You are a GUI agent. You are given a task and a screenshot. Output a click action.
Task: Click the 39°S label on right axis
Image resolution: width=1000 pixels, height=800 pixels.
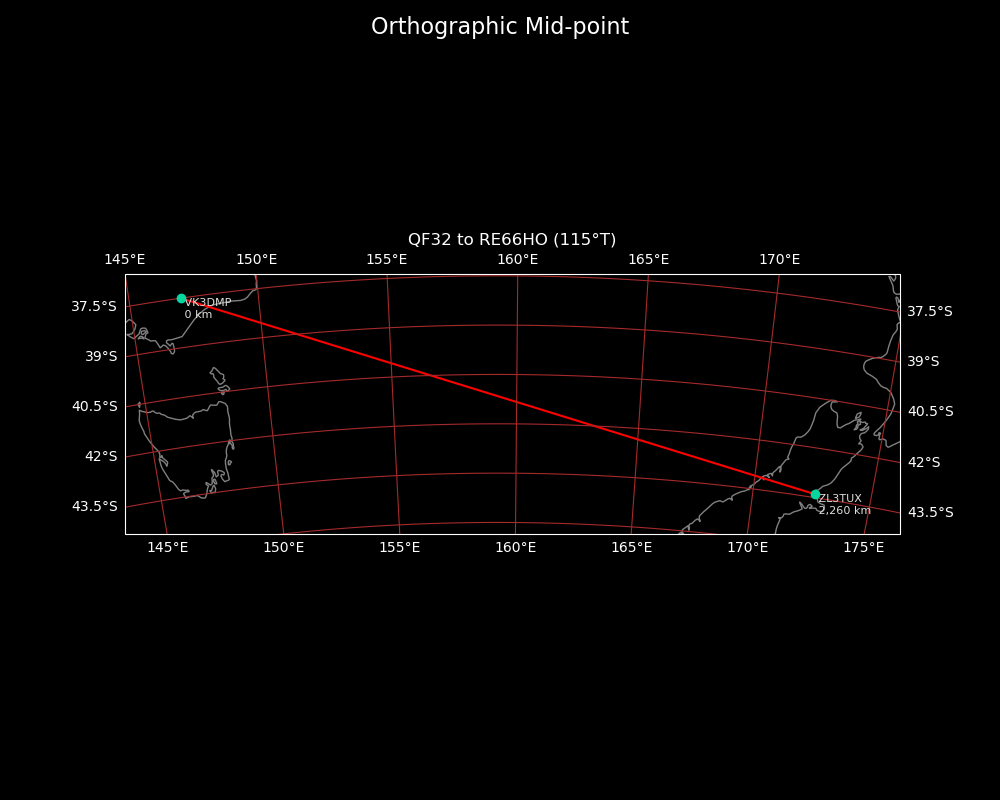(923, 361)
